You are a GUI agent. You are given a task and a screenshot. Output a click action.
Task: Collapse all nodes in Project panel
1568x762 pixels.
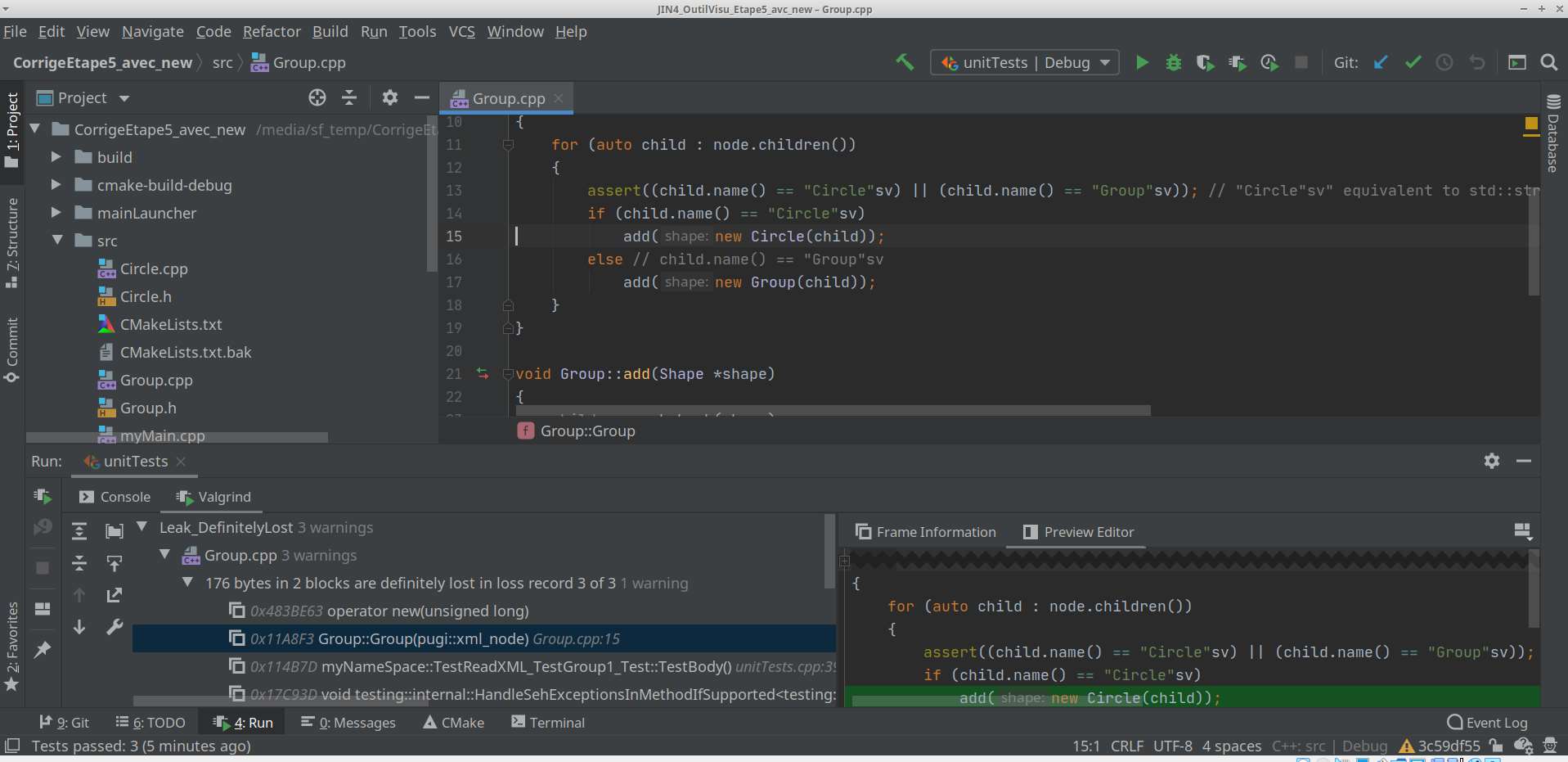tap(349, 98)
